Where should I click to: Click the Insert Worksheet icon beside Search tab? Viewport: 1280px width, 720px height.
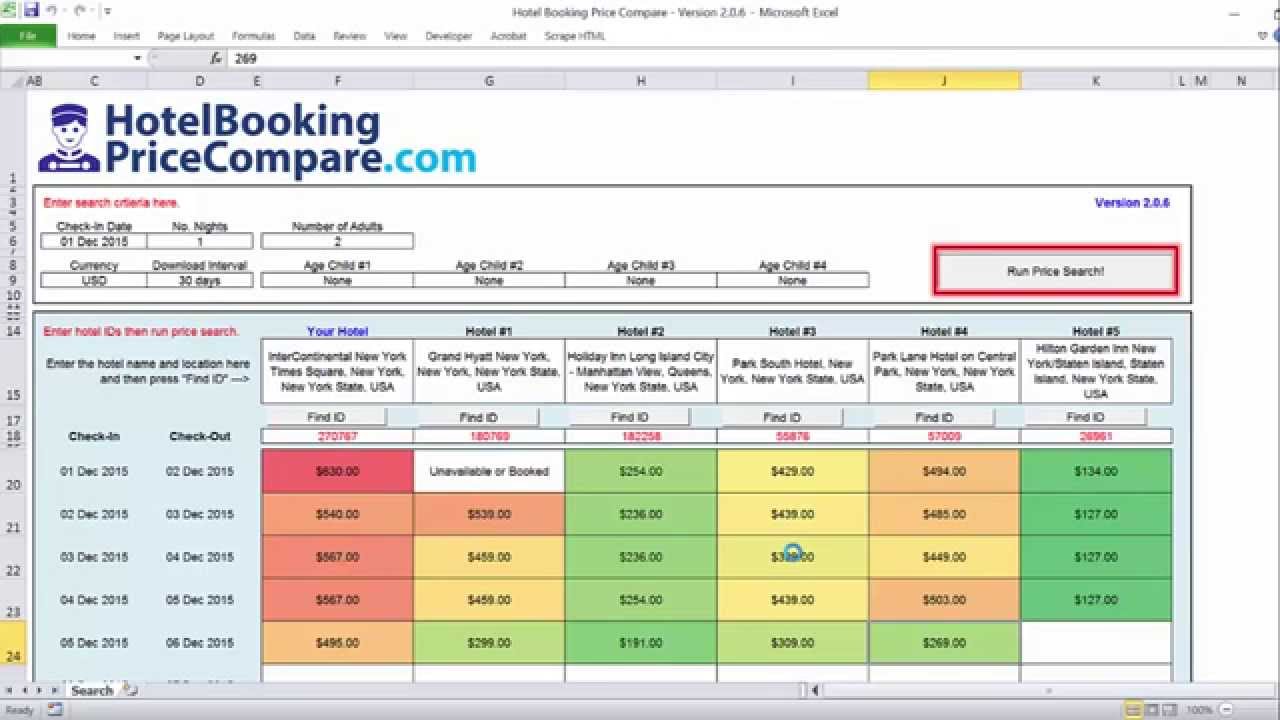tap(131, 690)
